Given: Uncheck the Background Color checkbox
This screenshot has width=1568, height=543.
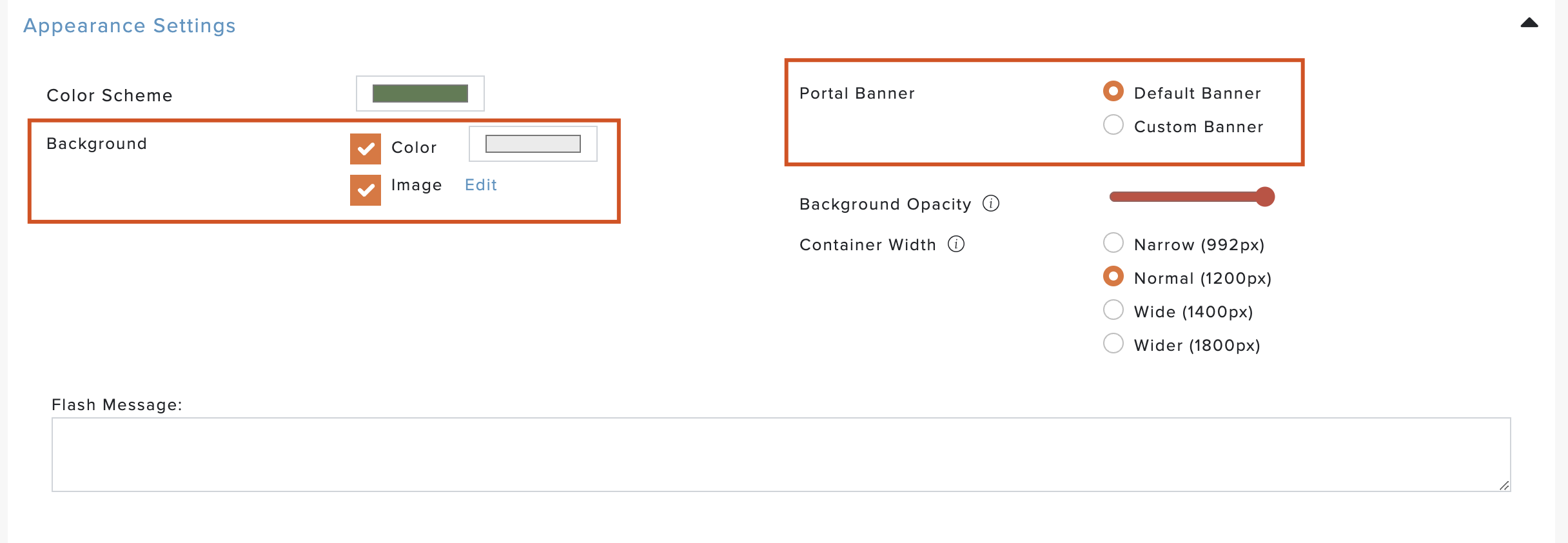Looking at the screenshot, I should 366,149.
